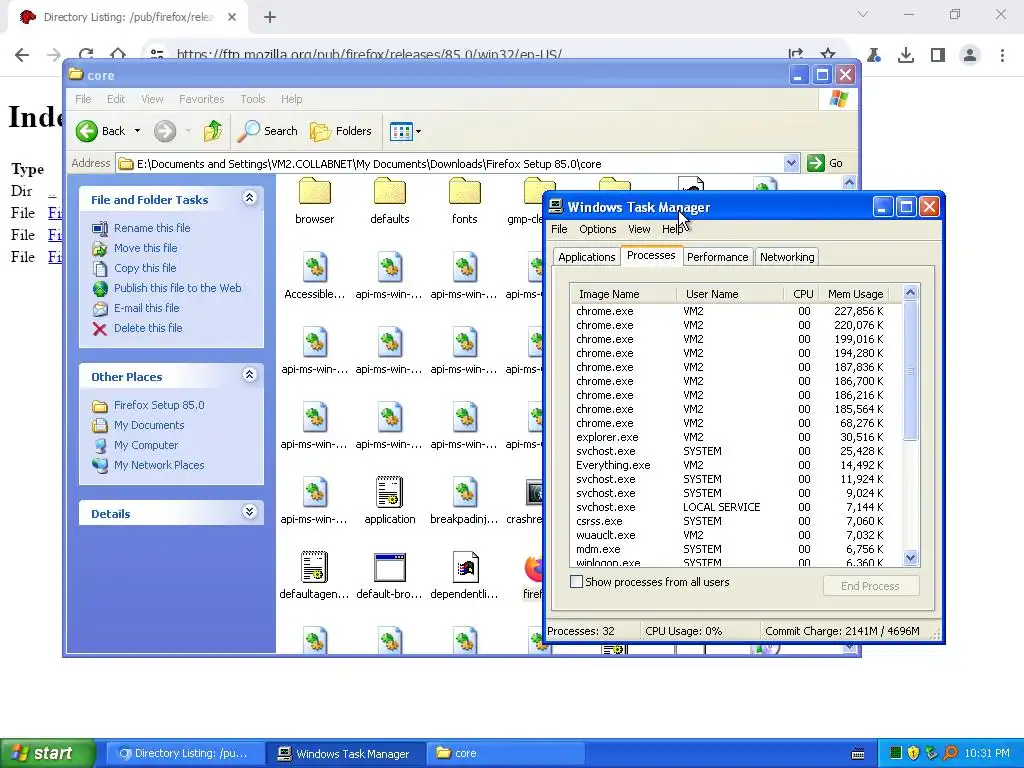Viewport: 1024px width, 768px height.
Task: Switch to the Applications tab
Action: coord(586,257)
